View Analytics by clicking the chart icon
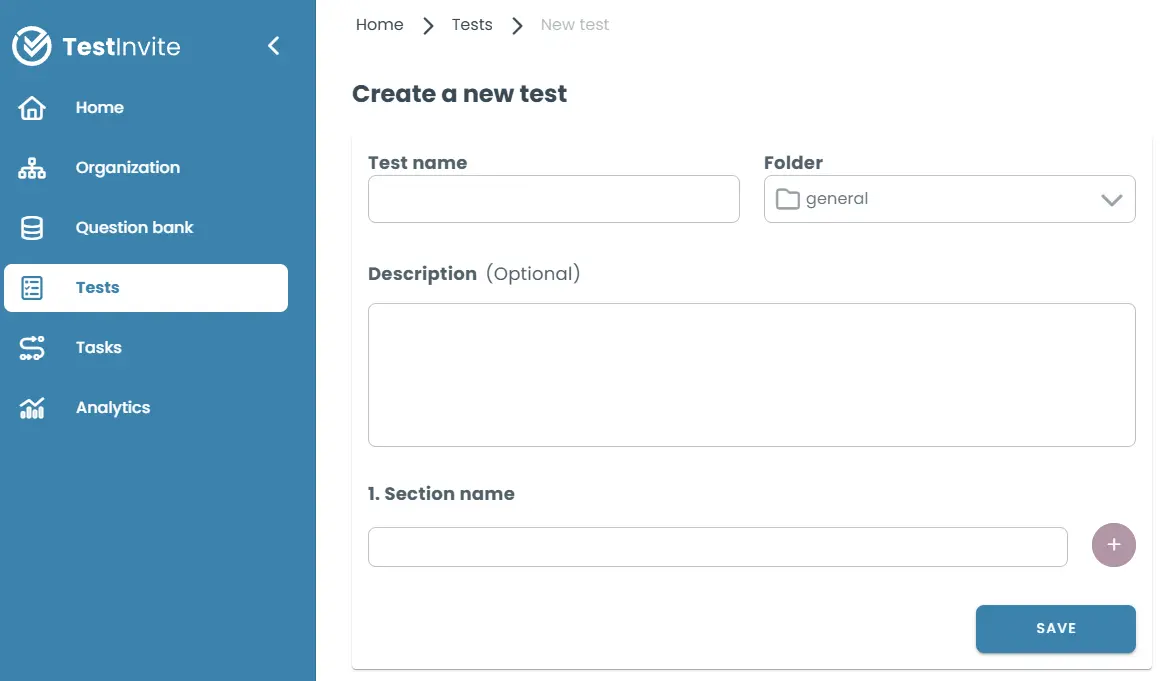 pos(33,407)
